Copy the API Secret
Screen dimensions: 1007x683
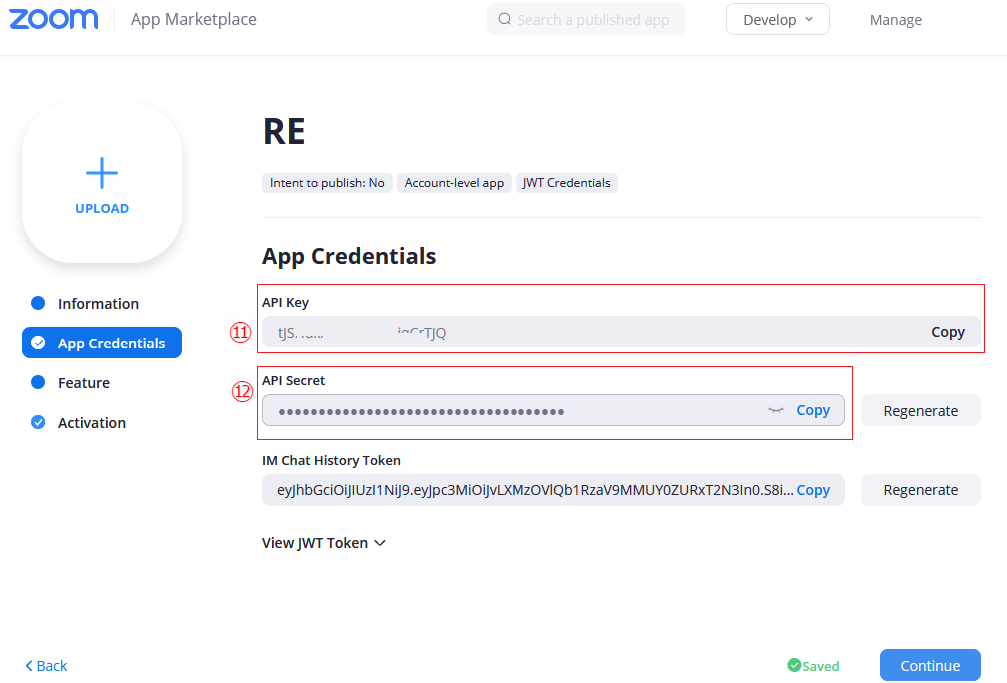[x=812, y=410]
